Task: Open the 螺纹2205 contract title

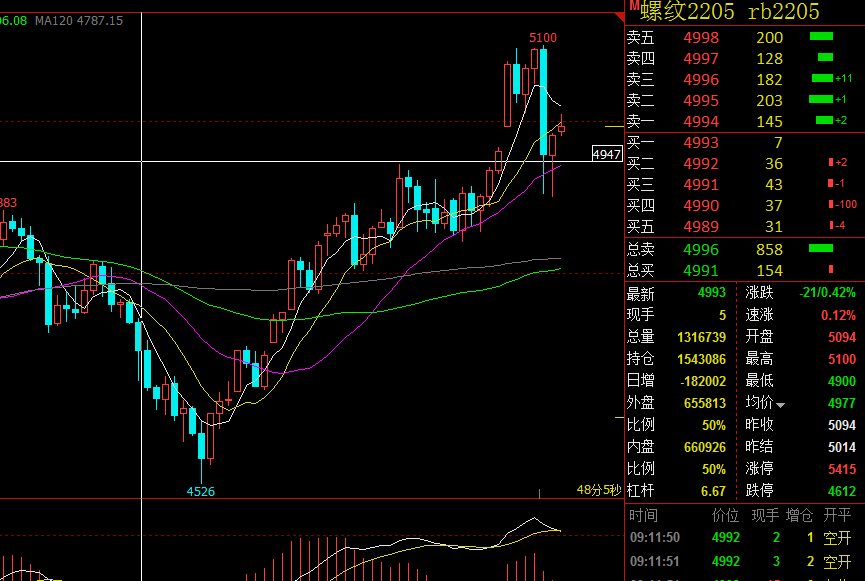Action: point(687,11)
